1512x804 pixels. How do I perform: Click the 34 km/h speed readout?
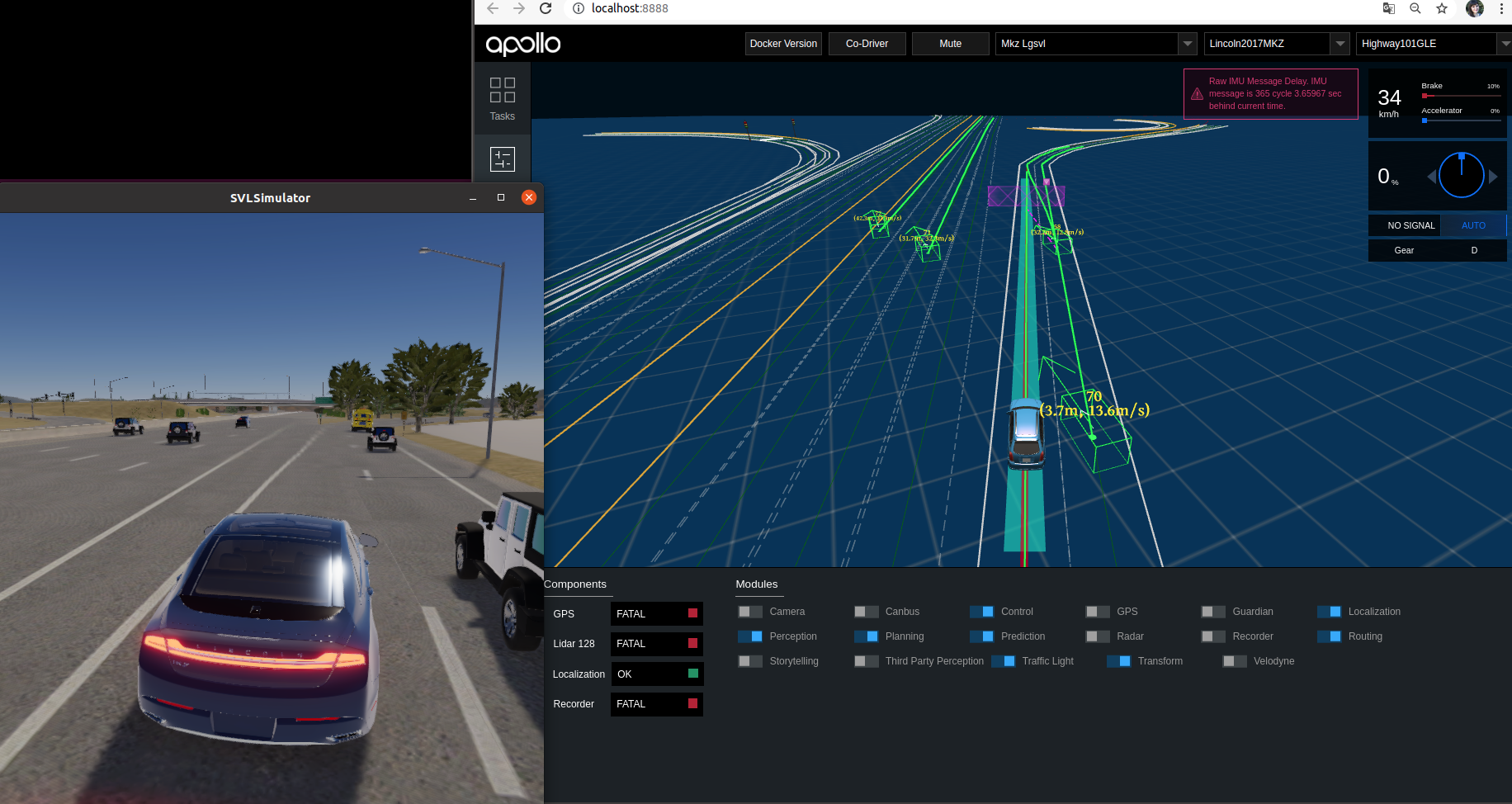pyautogui.click(x=1390, y=102)
